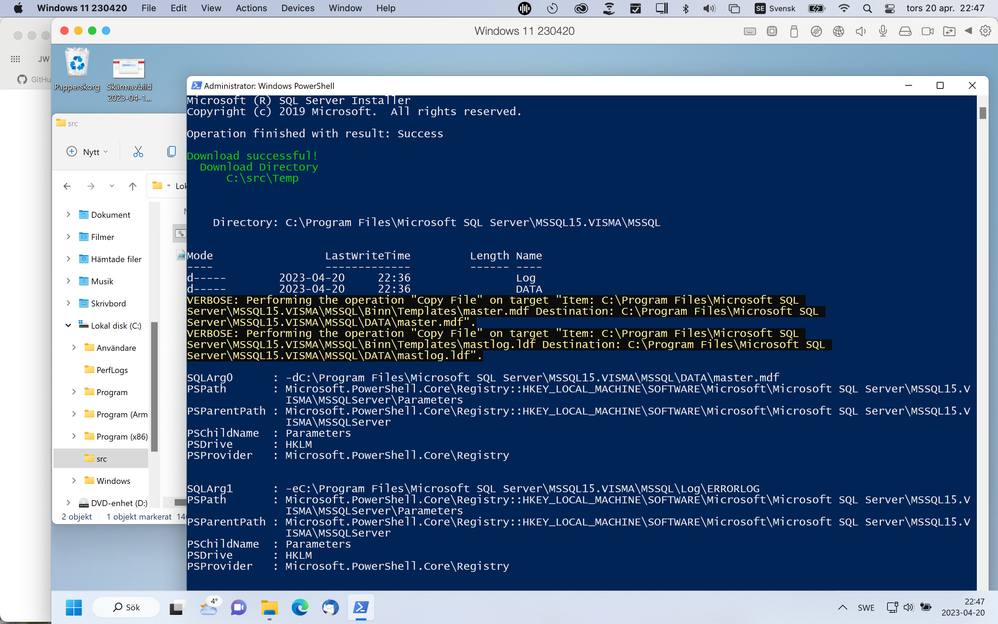Screen dimensions: 998x624
Task: Click the Cut scissors icon in Explorer
Action: (x=138, y=152)
